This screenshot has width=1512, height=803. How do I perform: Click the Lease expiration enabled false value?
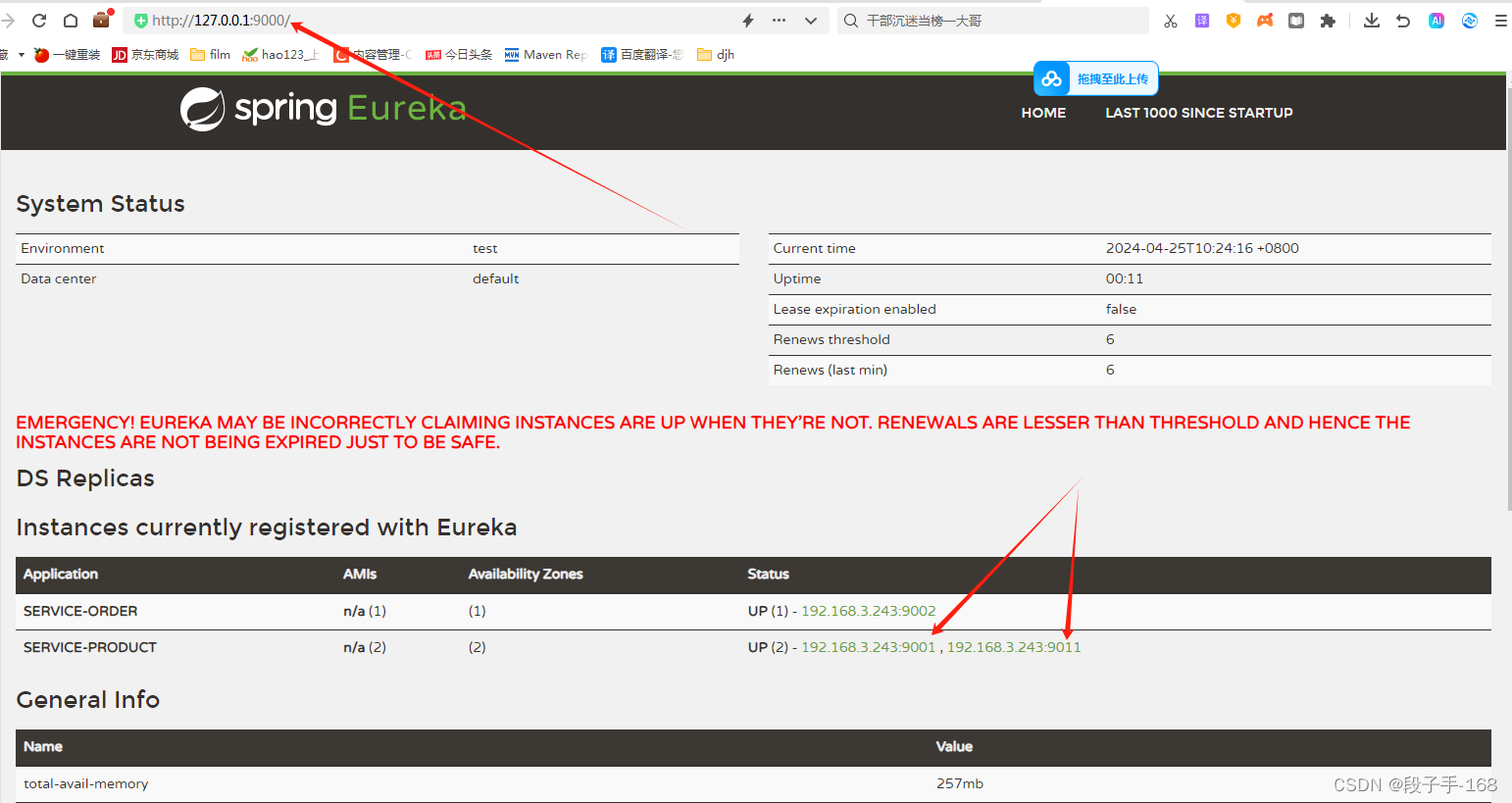click(1121, 309)
